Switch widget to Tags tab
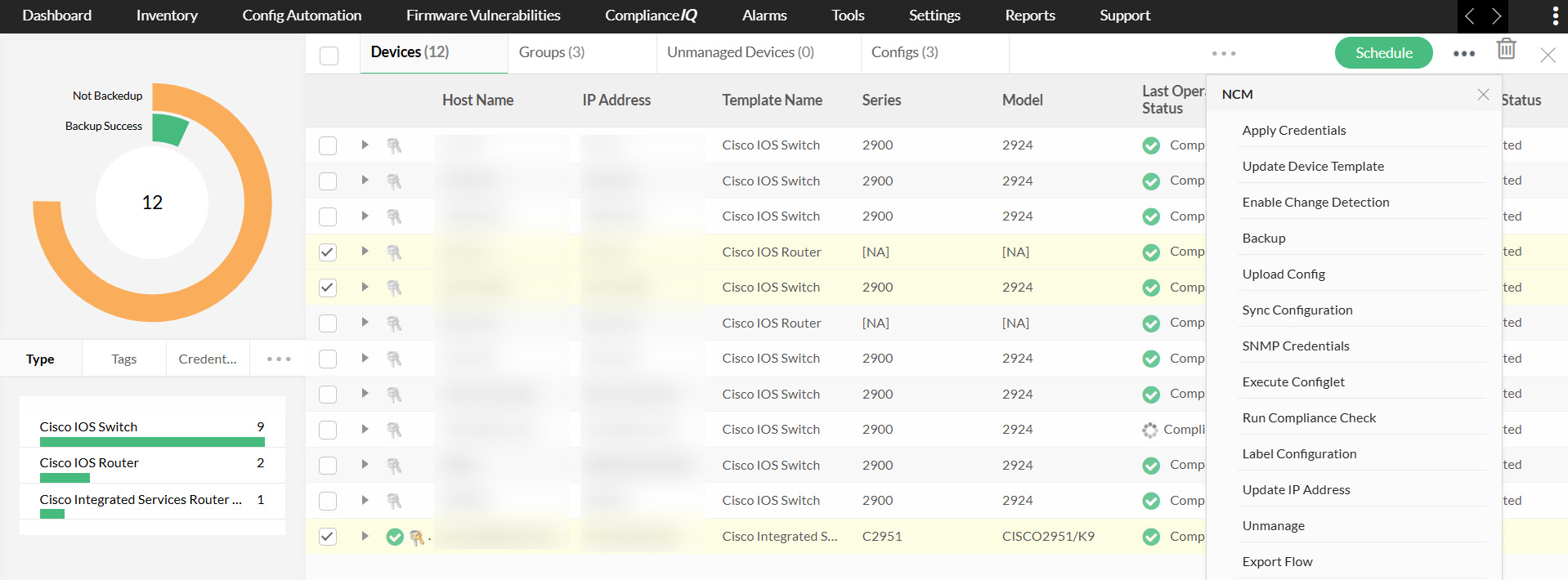Viewport: 1568px width, 580px height. [124, 359]
